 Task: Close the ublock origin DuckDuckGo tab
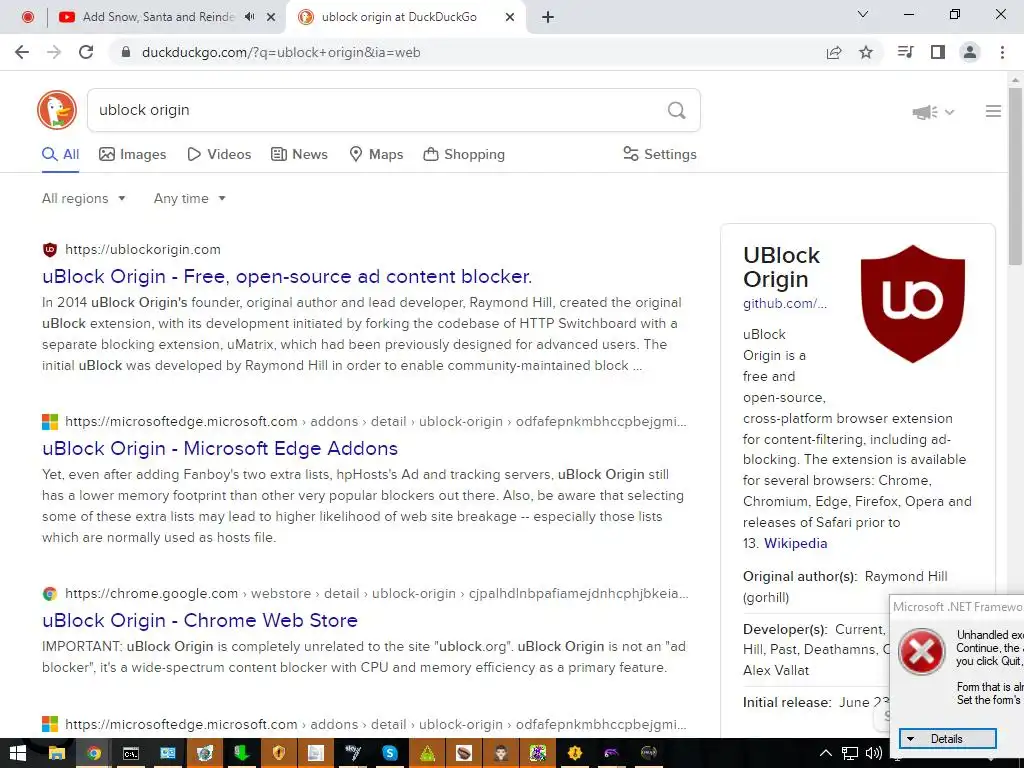pos(510,17)
